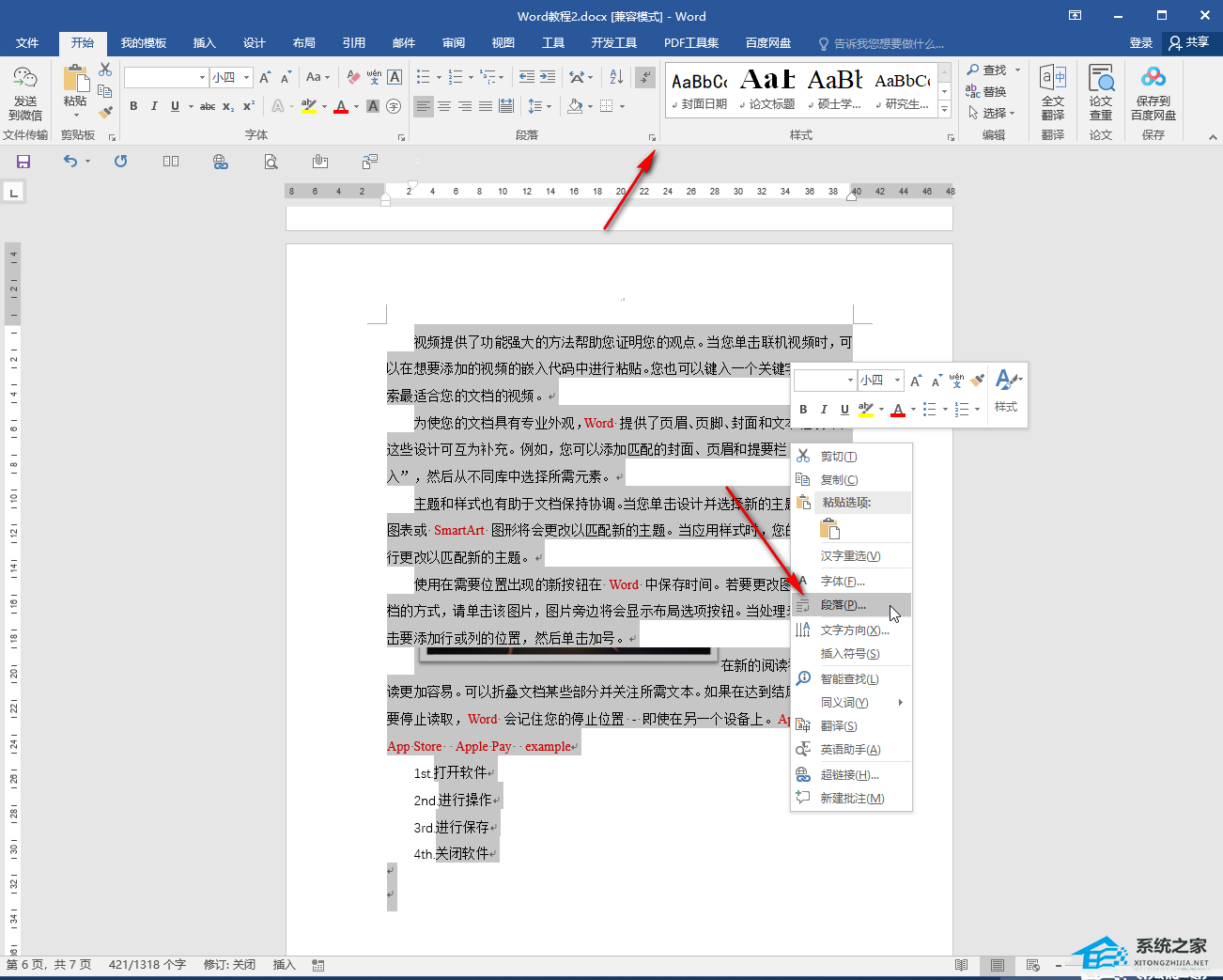Click the 保存到百度网盘 cloud icon
Screen dimensions: 1223x980
coord(1153,92)
